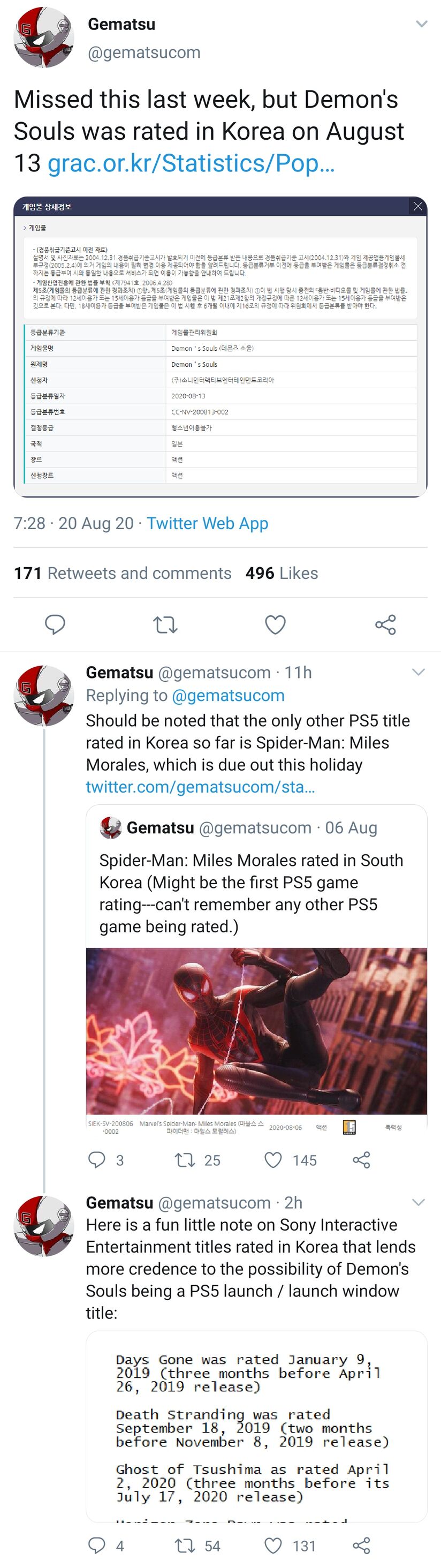Viewport: 441px width, 1568px height.
Task: Open the main tweet's options chevron
Action: (x=421, y=24)
